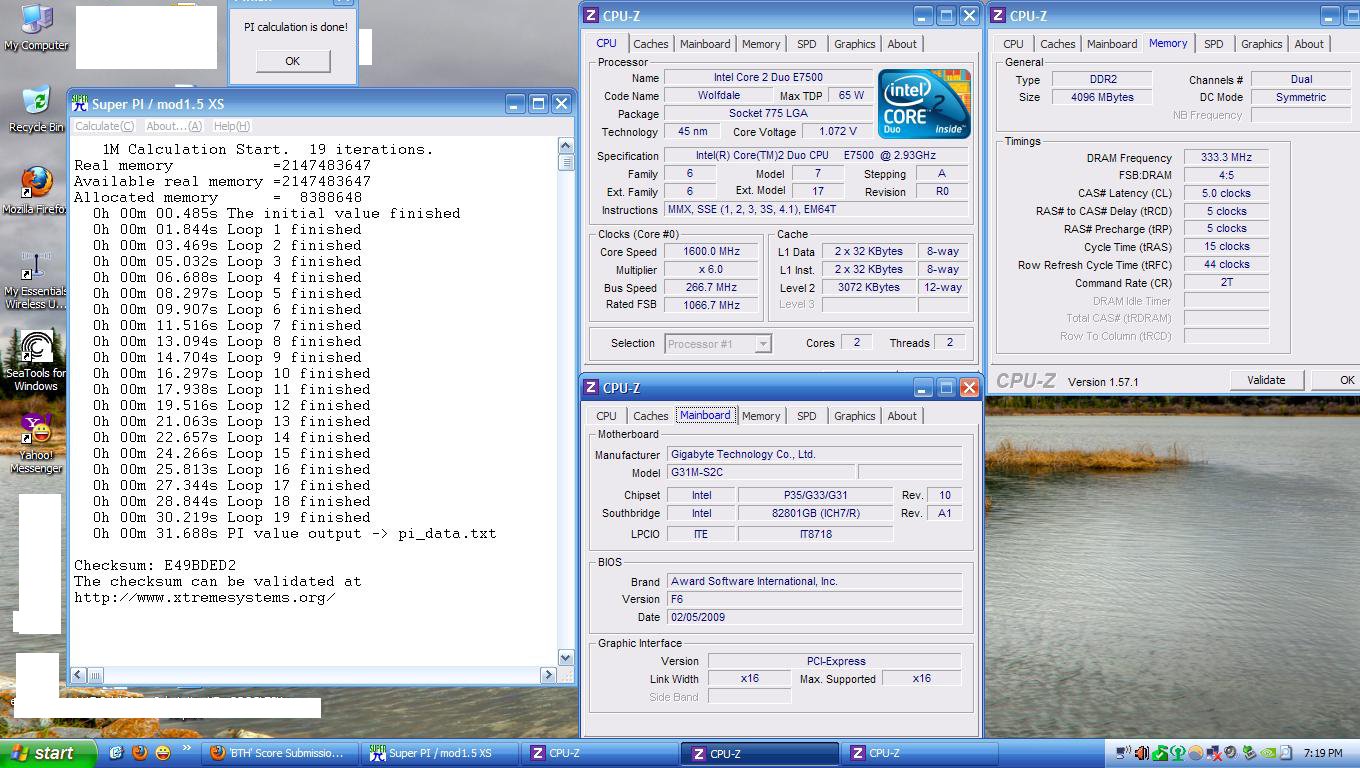
Task: Open the Recycle Bin desktop icon
Action: (x=36, y=110)
